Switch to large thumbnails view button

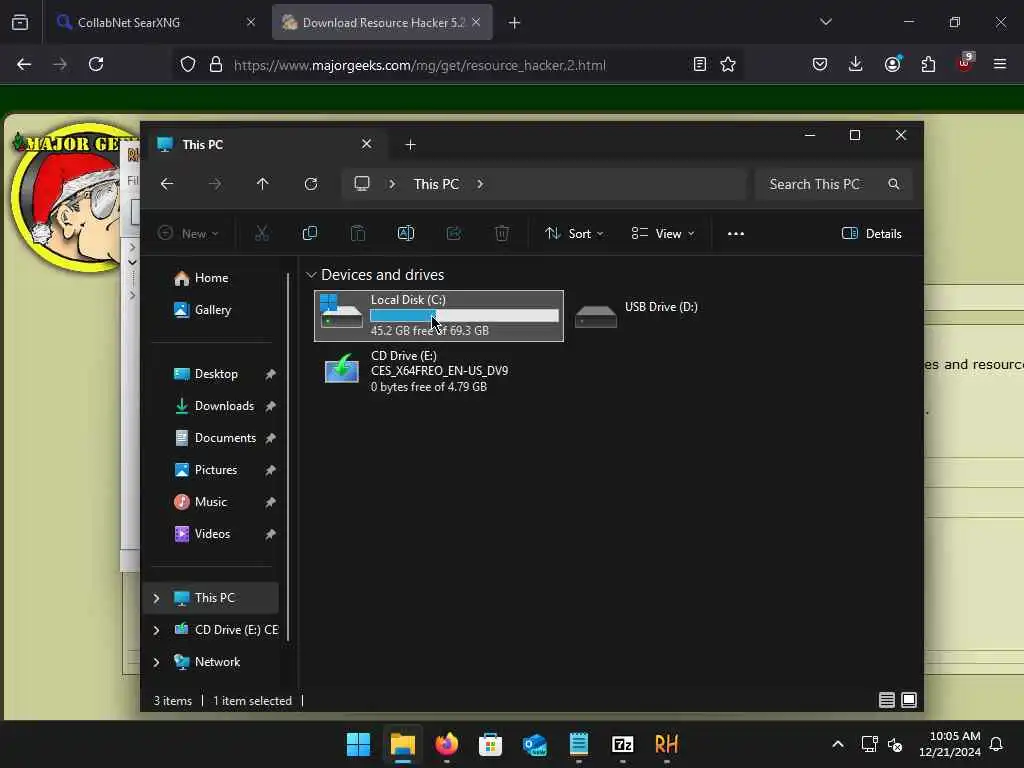(909, 700)
